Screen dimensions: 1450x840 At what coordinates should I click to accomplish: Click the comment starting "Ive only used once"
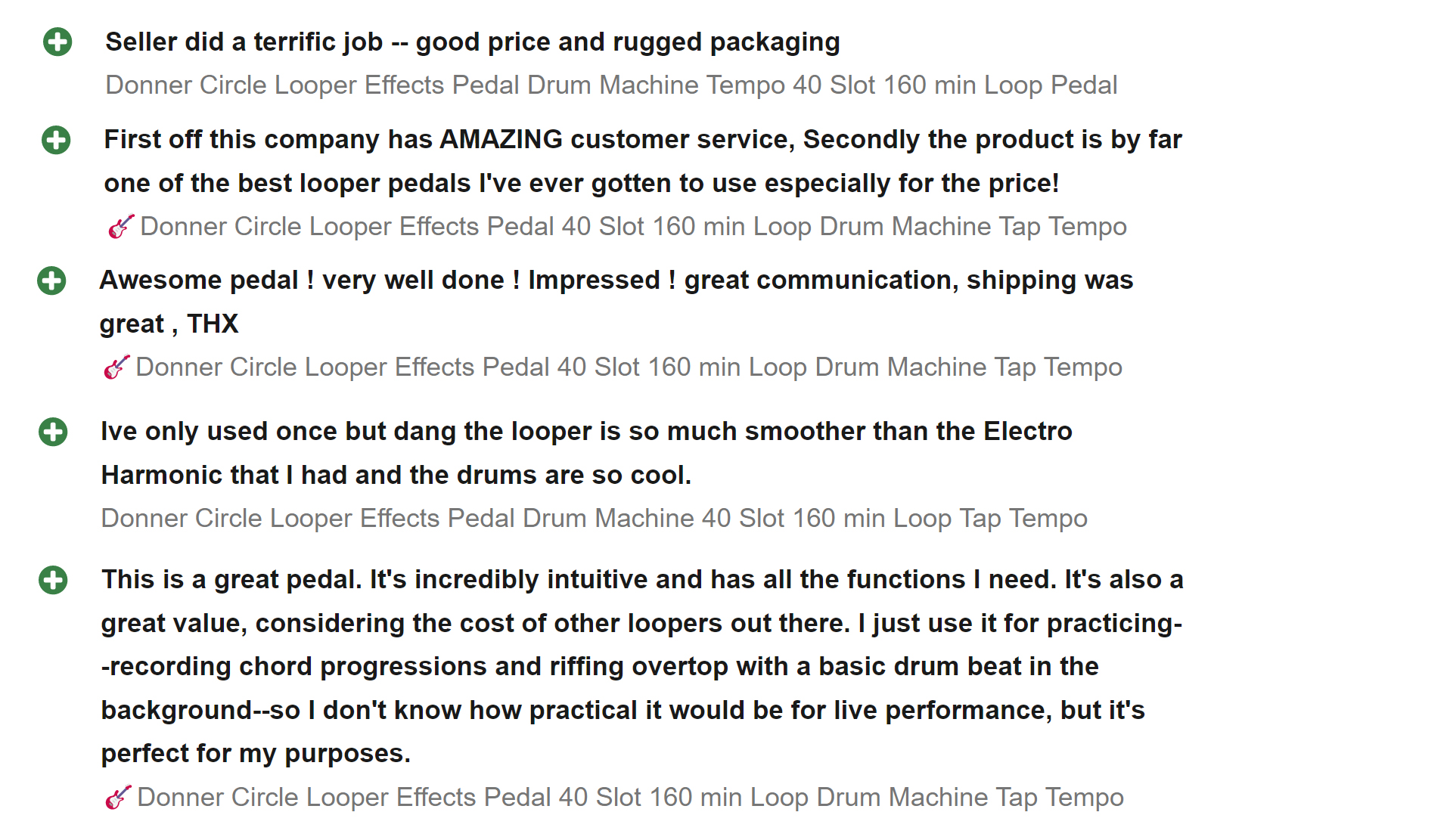tap(586, 432)
